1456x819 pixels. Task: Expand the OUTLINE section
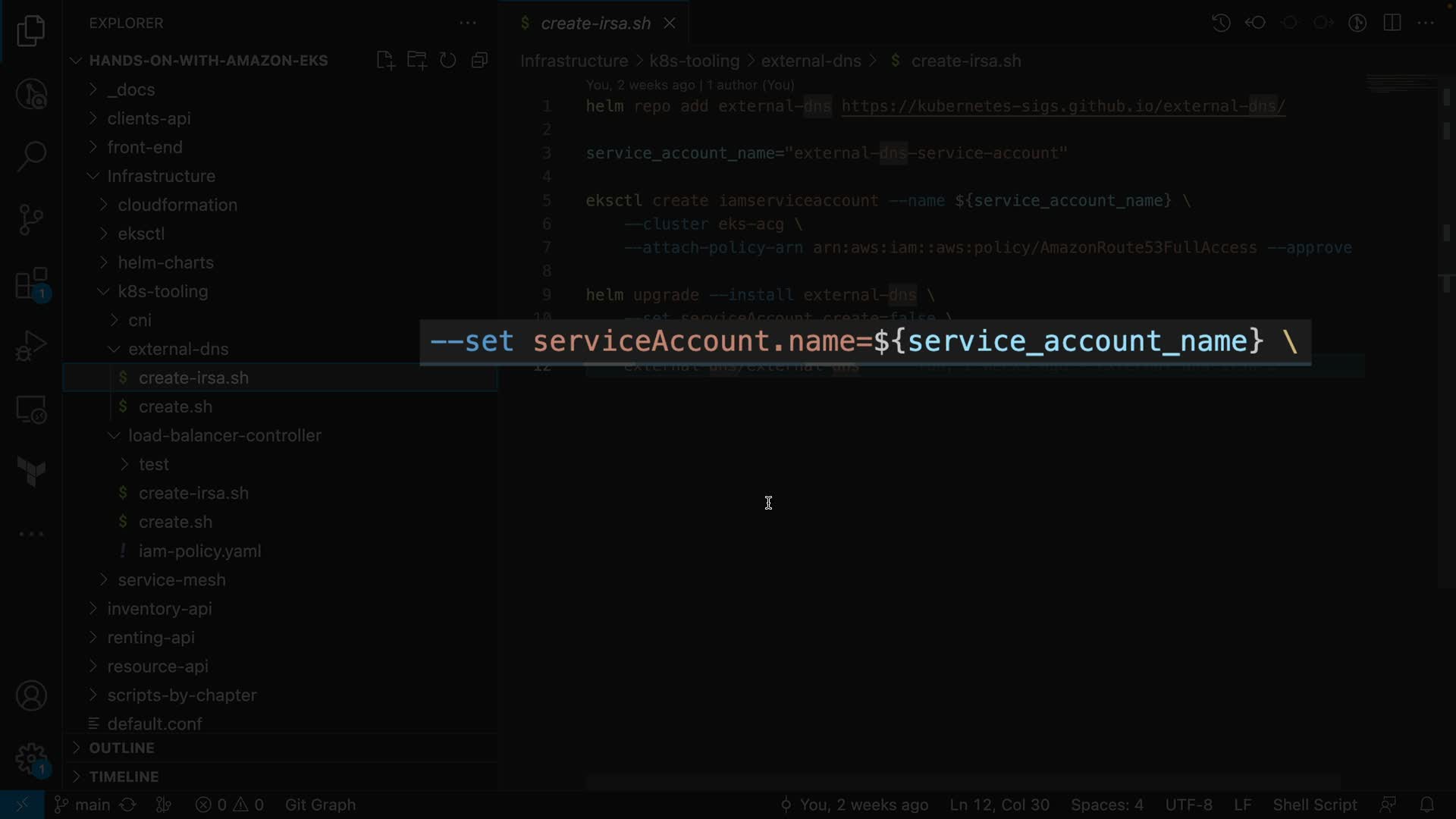click(121, 748)
